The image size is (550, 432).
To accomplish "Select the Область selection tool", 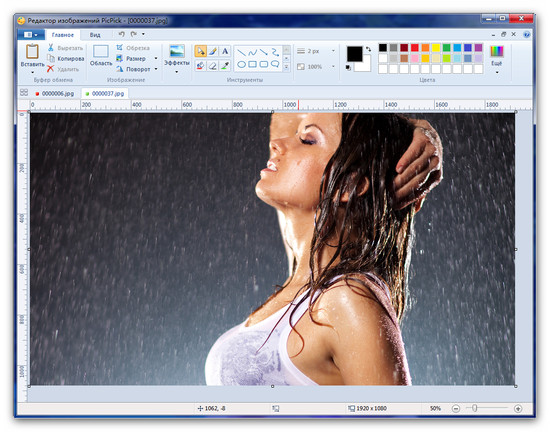I will tap(101, 51).
